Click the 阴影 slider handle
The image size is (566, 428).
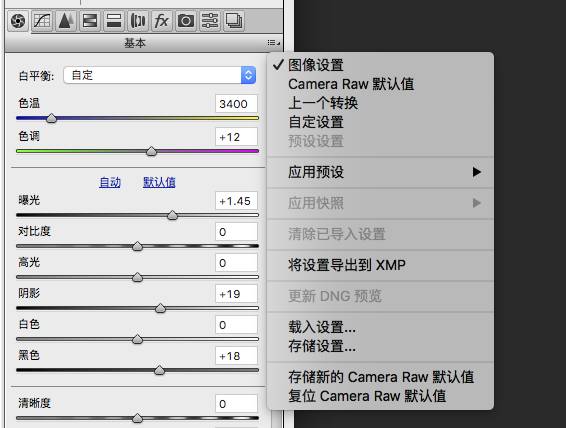tap(160, 308)
